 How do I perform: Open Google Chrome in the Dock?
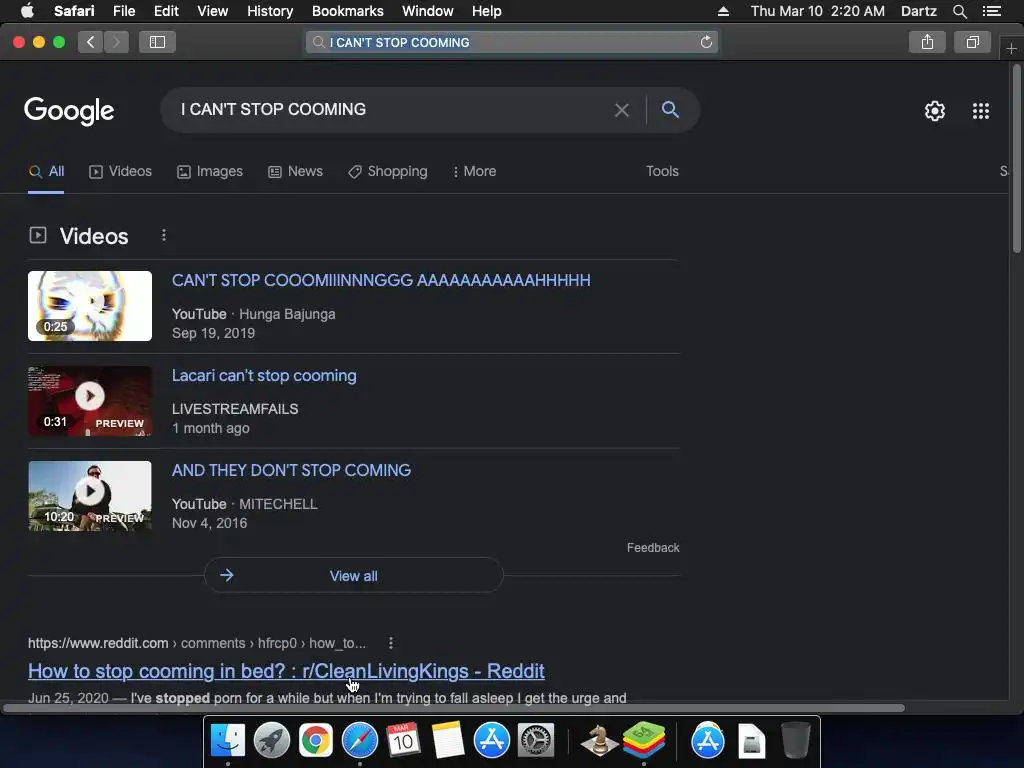coord(315,741)
